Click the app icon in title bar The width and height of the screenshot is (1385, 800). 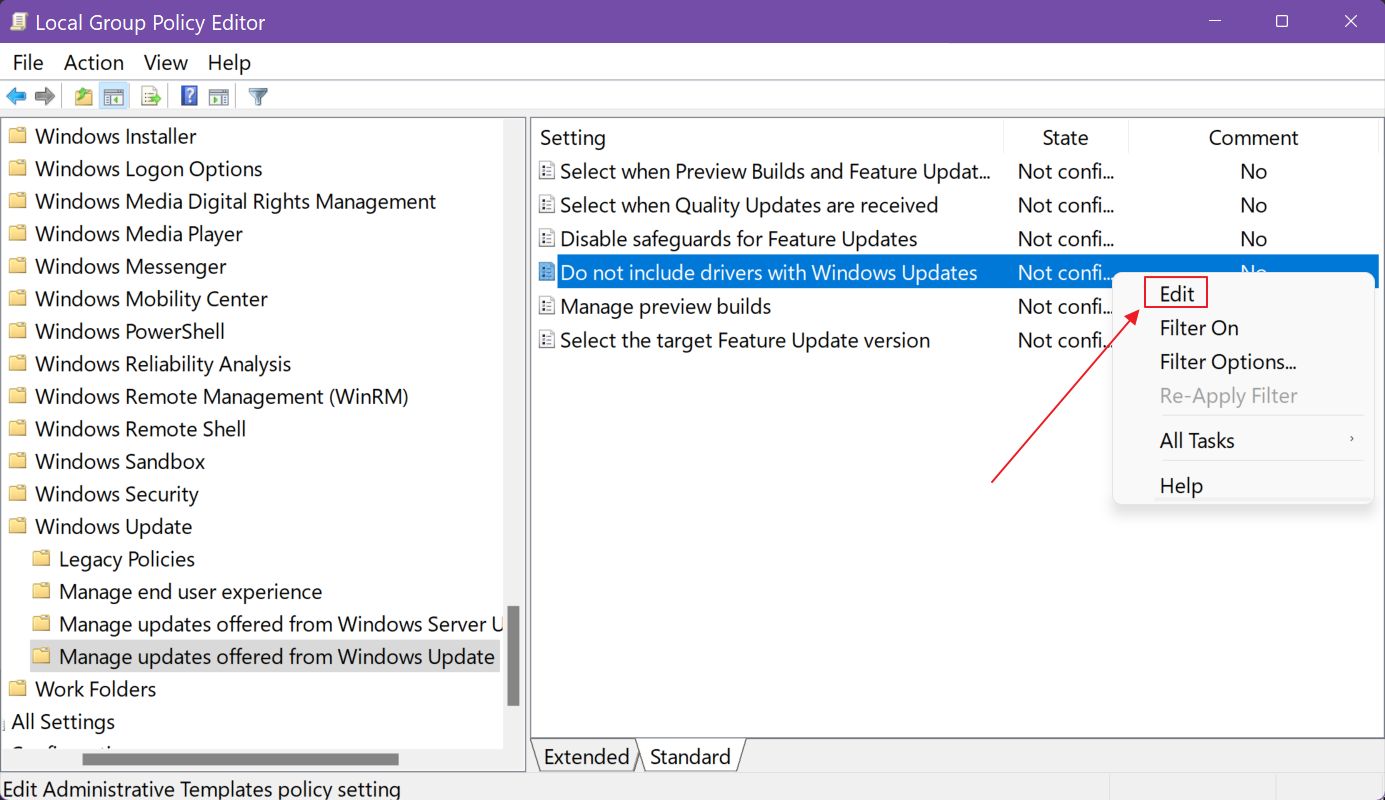click(x=18, y=21)
